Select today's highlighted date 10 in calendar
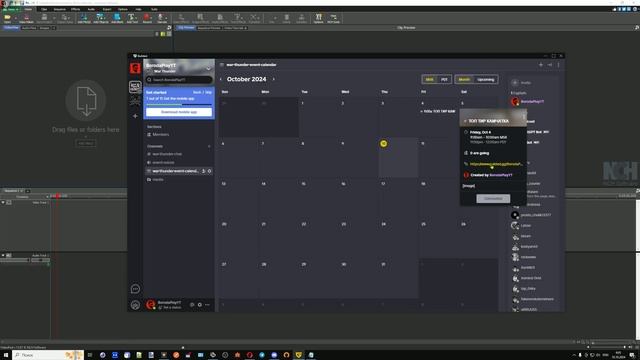The height and width of the screenshot is (360, 640). click(x=383, y=144)
